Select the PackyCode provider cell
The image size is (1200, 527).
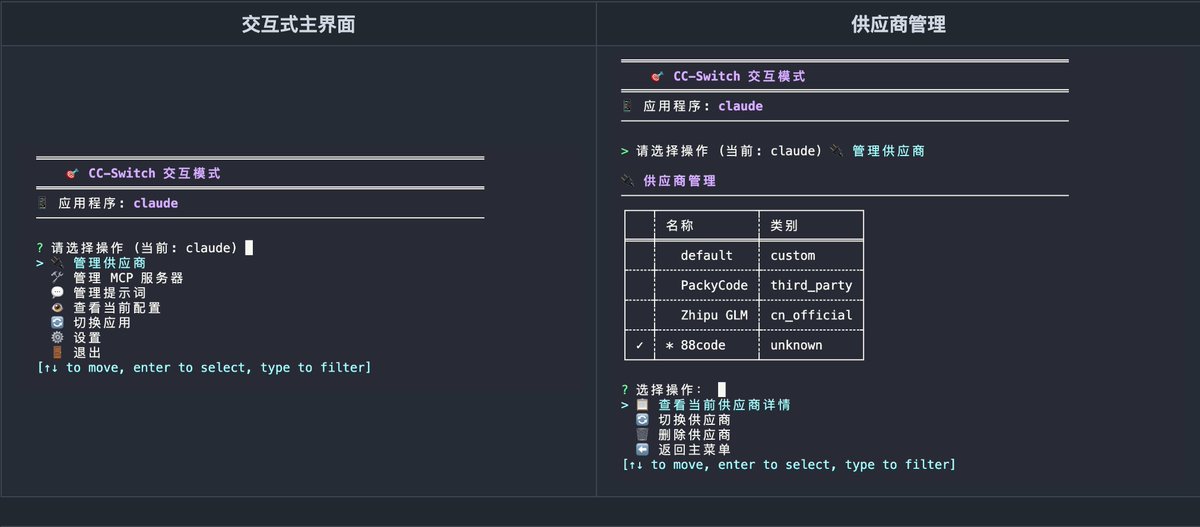714,286
